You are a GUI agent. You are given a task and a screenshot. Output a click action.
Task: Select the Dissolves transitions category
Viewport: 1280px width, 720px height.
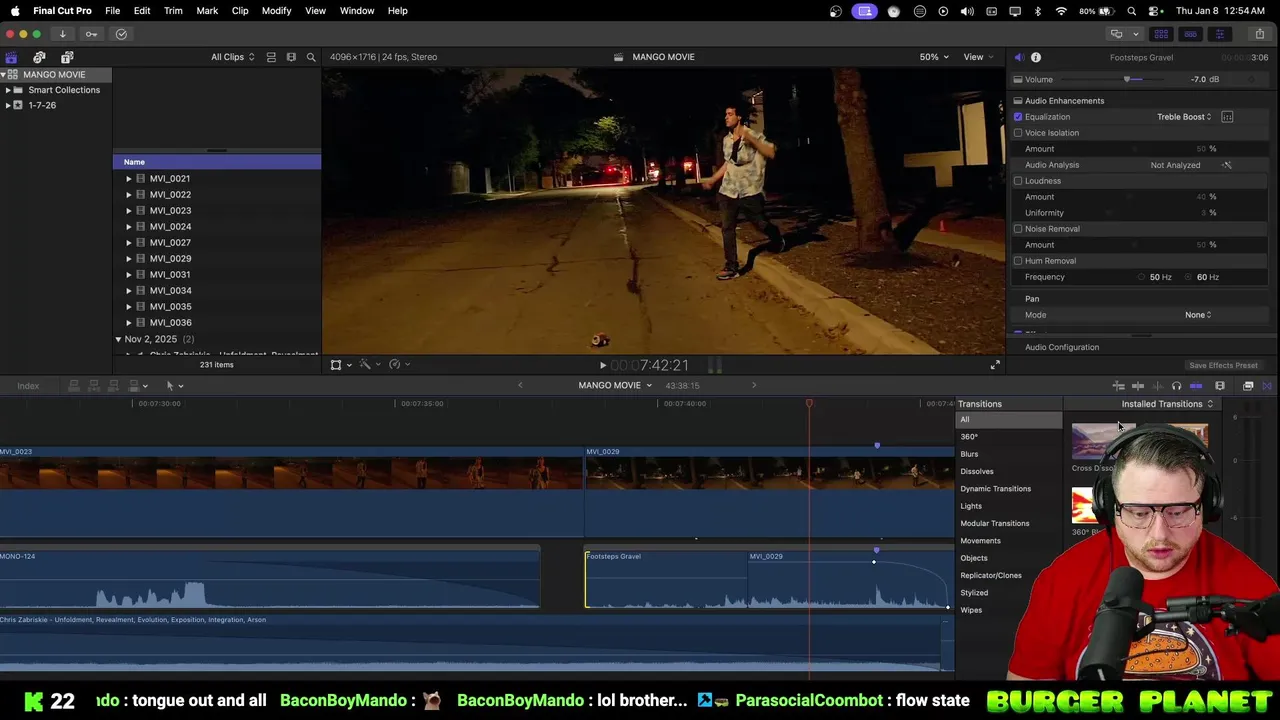click(977, 472)
